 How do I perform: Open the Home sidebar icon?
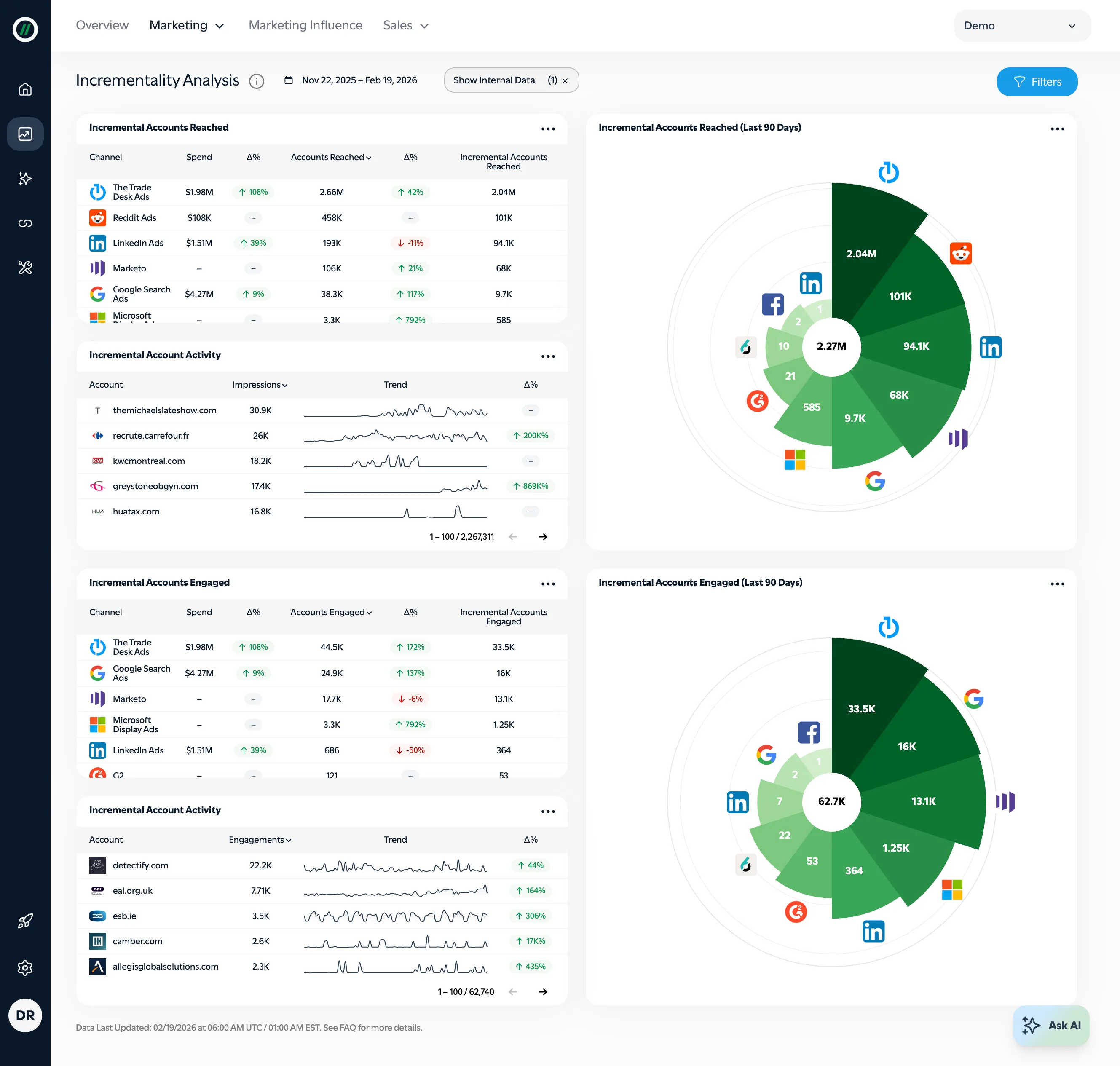click(x=25, y=88)
